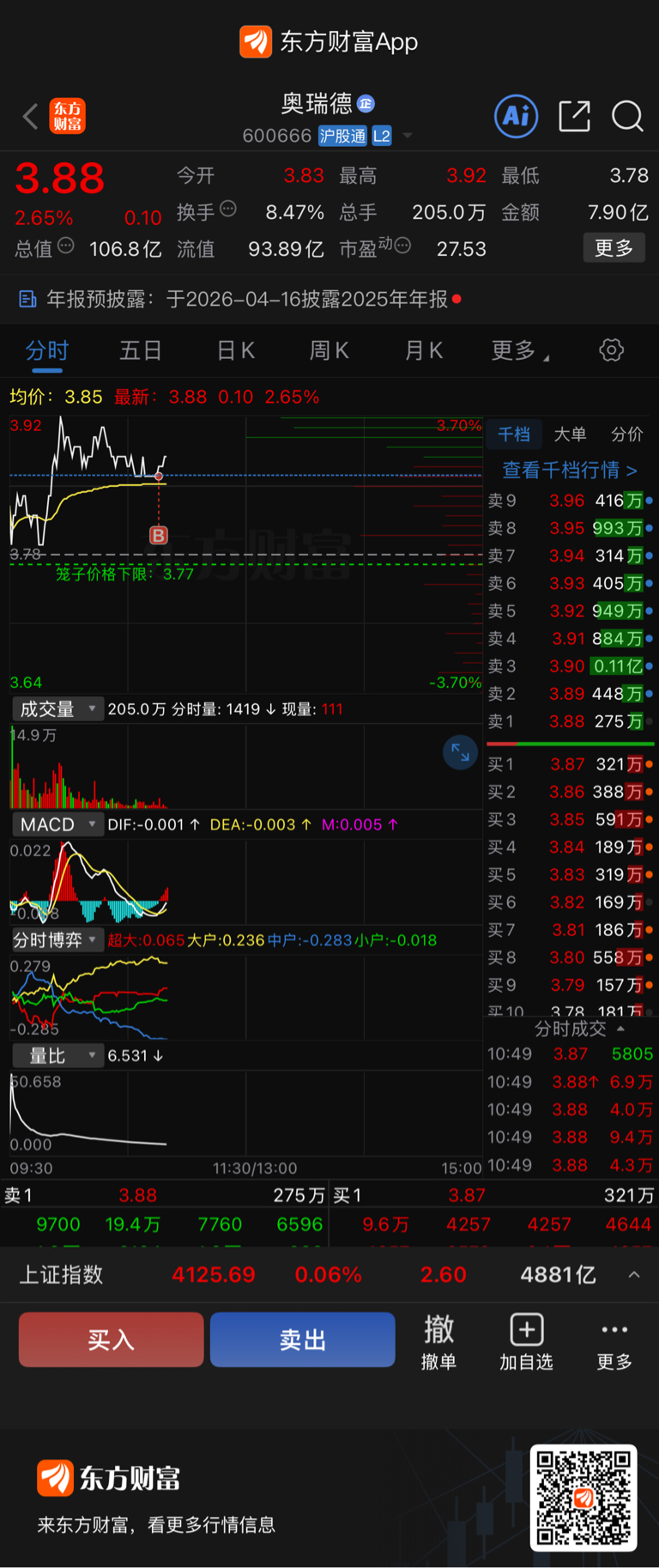Image resolution: width=659 pixels, height=1568 pixels.
Task: Tap the 金额 7.90亿 value
Action: [x=618, y=212]
